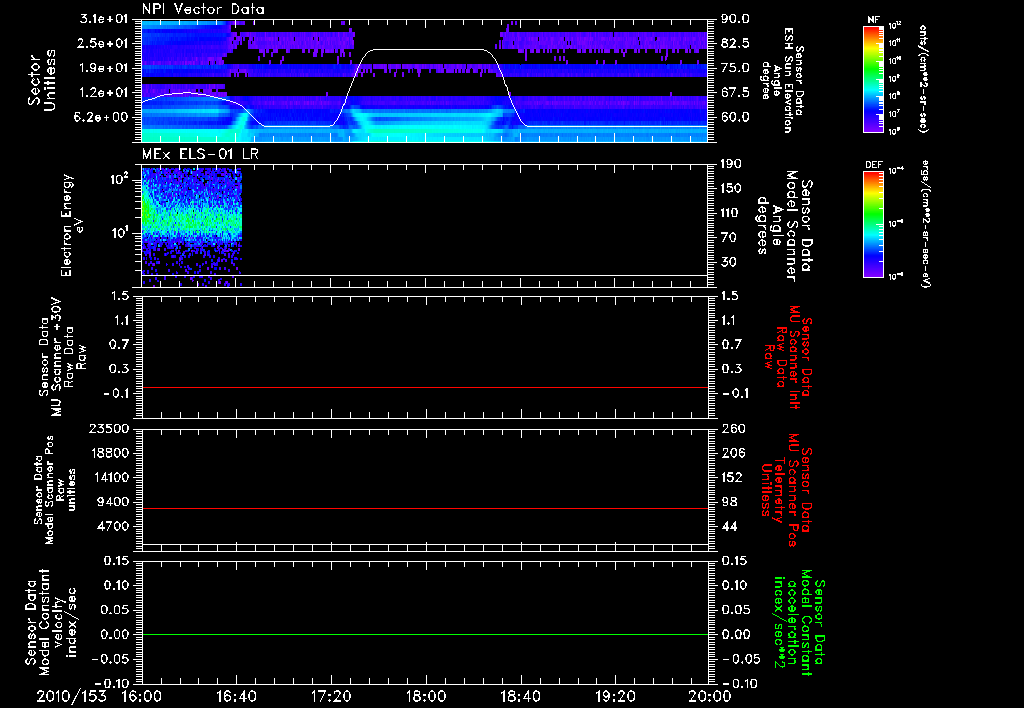Click the "cnts/(cm**2-sr-sec)" units label
This screenshot has width=1024, height=708.
point(923,78)
